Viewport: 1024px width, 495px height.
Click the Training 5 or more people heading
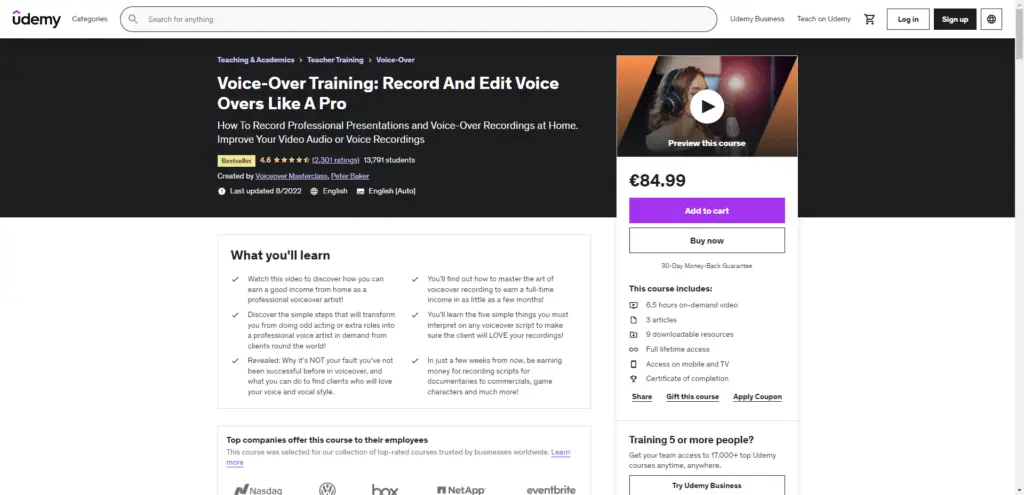(x=691, y=439)
